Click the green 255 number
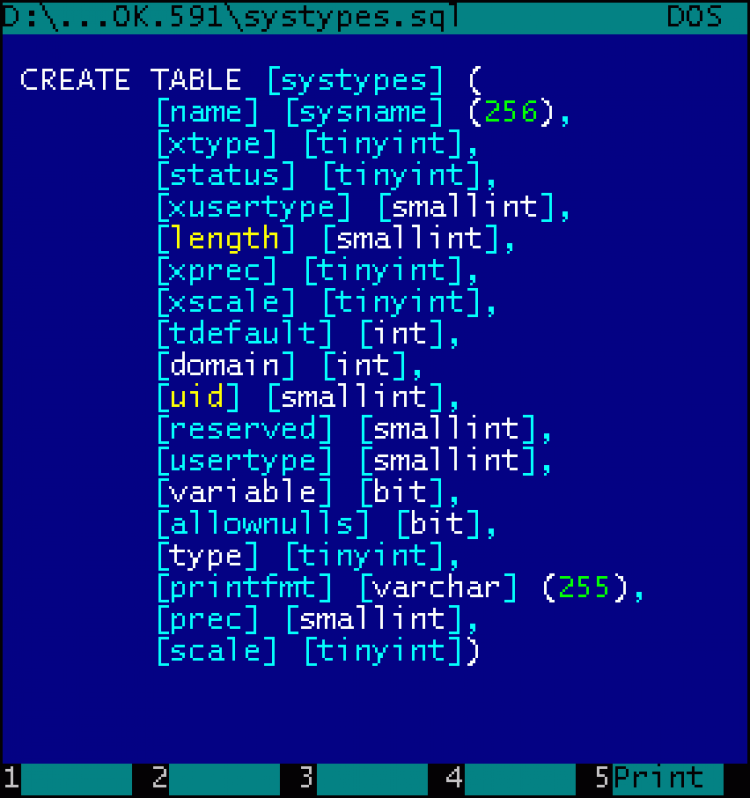This screenshot has width=750, height=798. click(x=586, y=587)
